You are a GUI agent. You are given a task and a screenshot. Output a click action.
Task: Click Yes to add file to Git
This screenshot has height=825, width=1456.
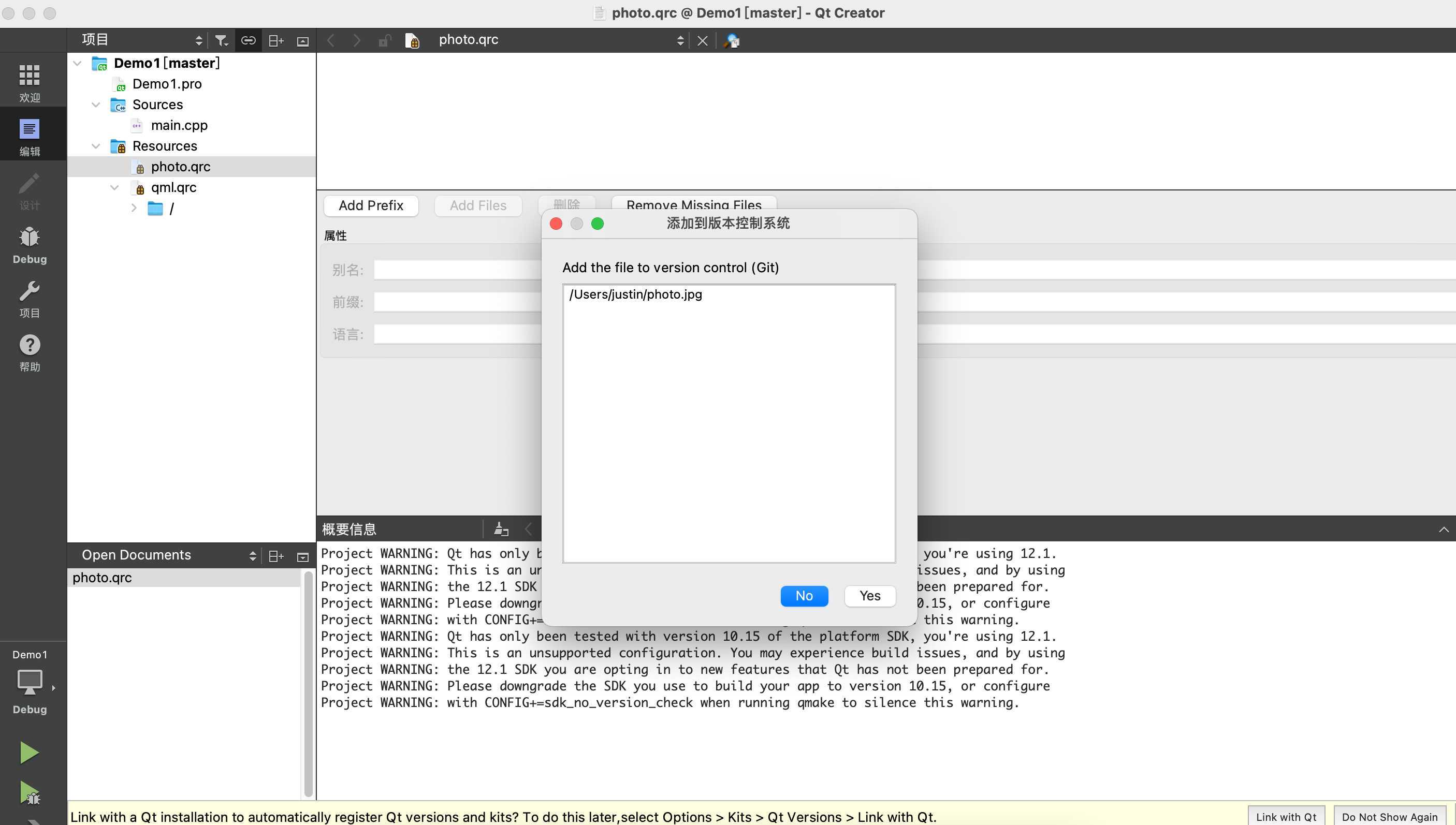[870, 596]
